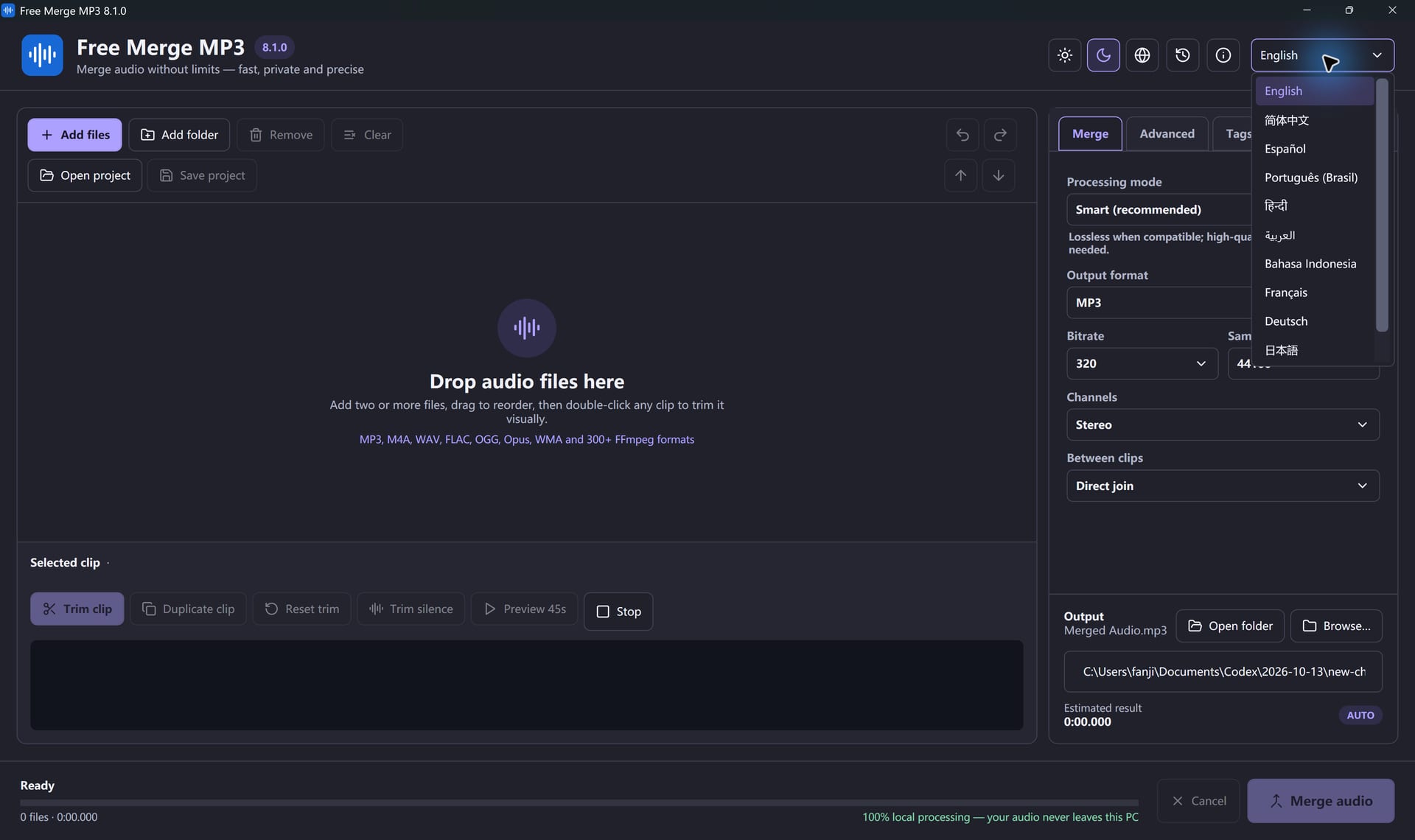This screenshot has height=840, width=1415.
Task: Save project button
Action: (x=202, y=175)
